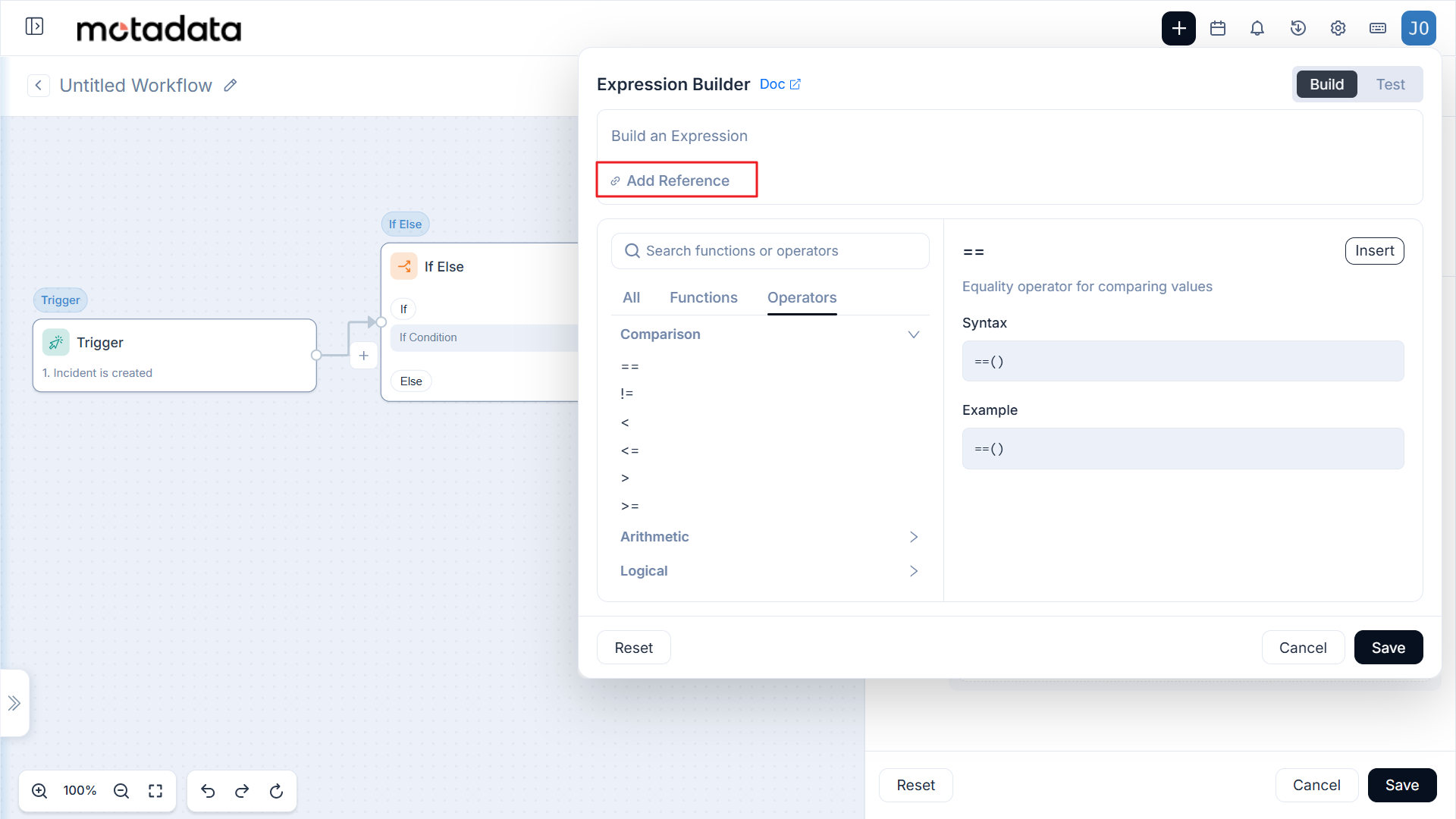The height and width of the screenshot is (819, 1456).
Task: Insert the == operator
Action: click(x=1374, y=251)
